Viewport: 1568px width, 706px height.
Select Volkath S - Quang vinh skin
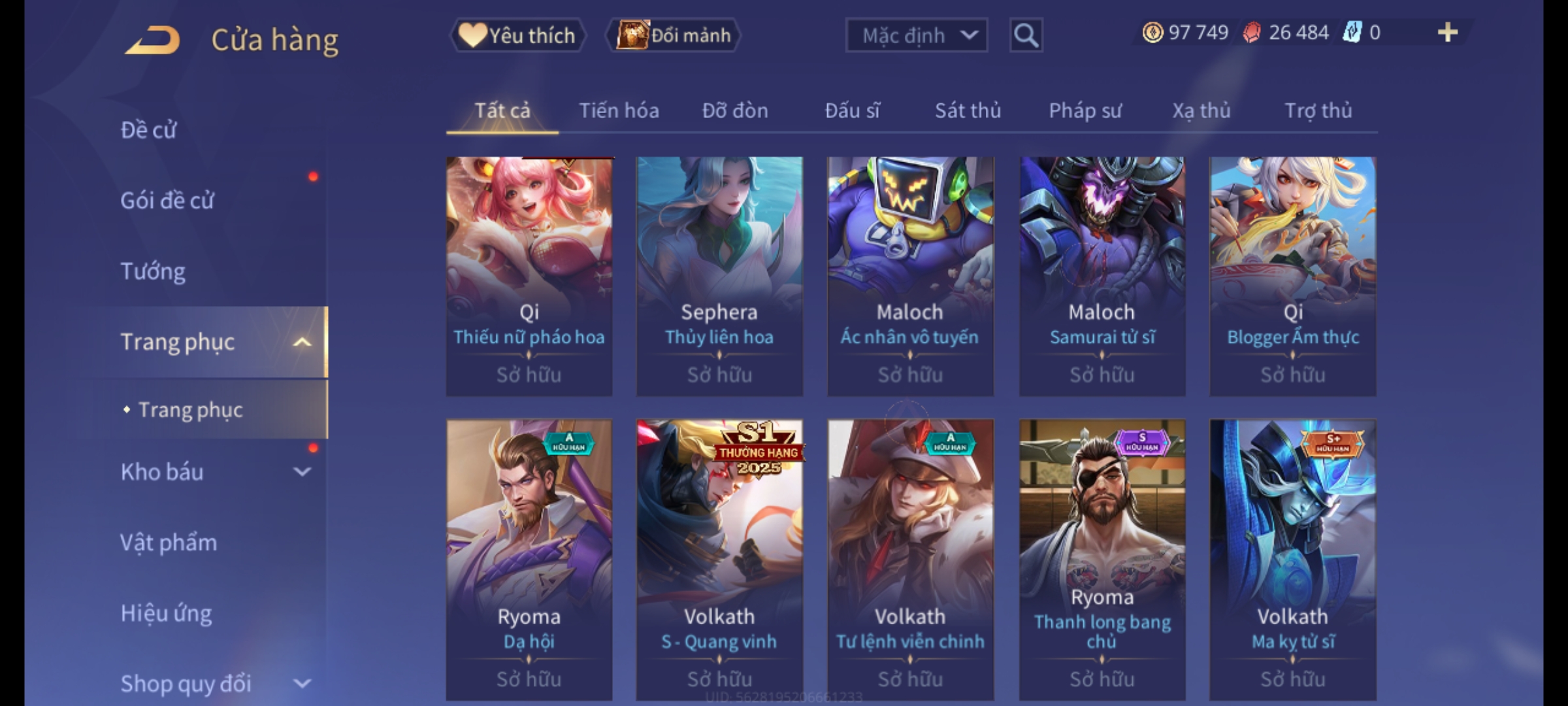point(719,560)
